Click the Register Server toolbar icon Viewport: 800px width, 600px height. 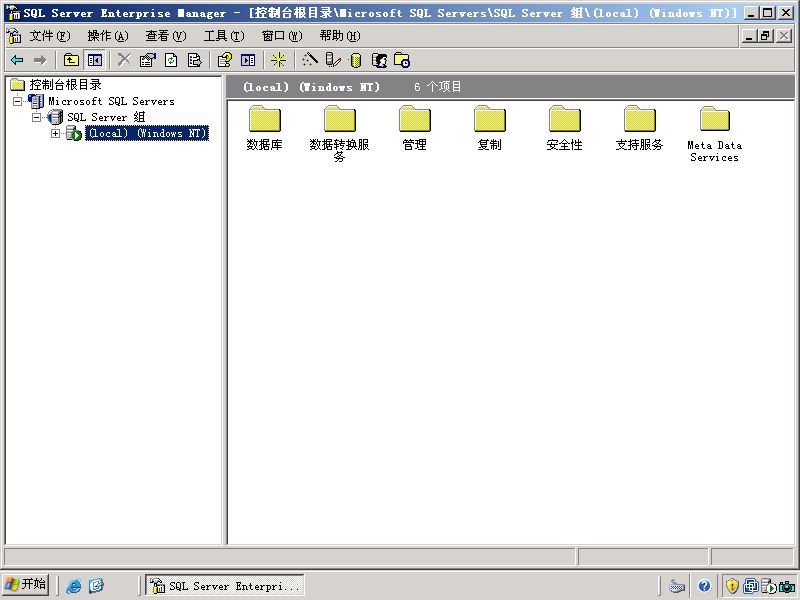tap(333, 60)
